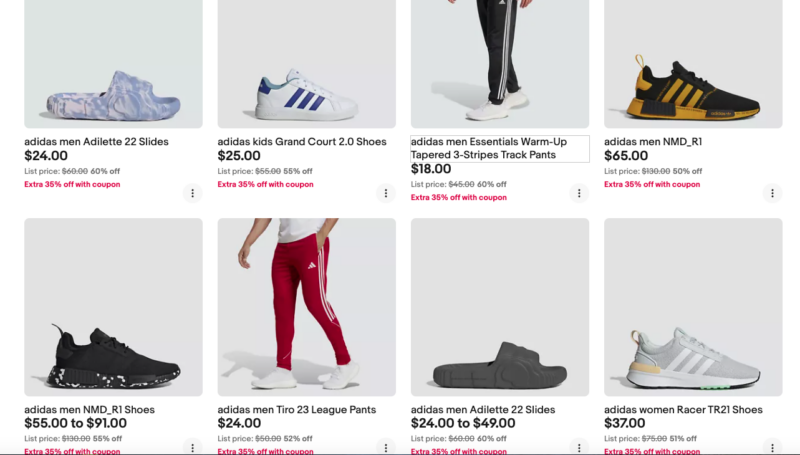The width and height of the screenshot is (800, 455).
Task: Open more options for Adilette 22 Slides at $24.00
Action: tap(192, 193)
